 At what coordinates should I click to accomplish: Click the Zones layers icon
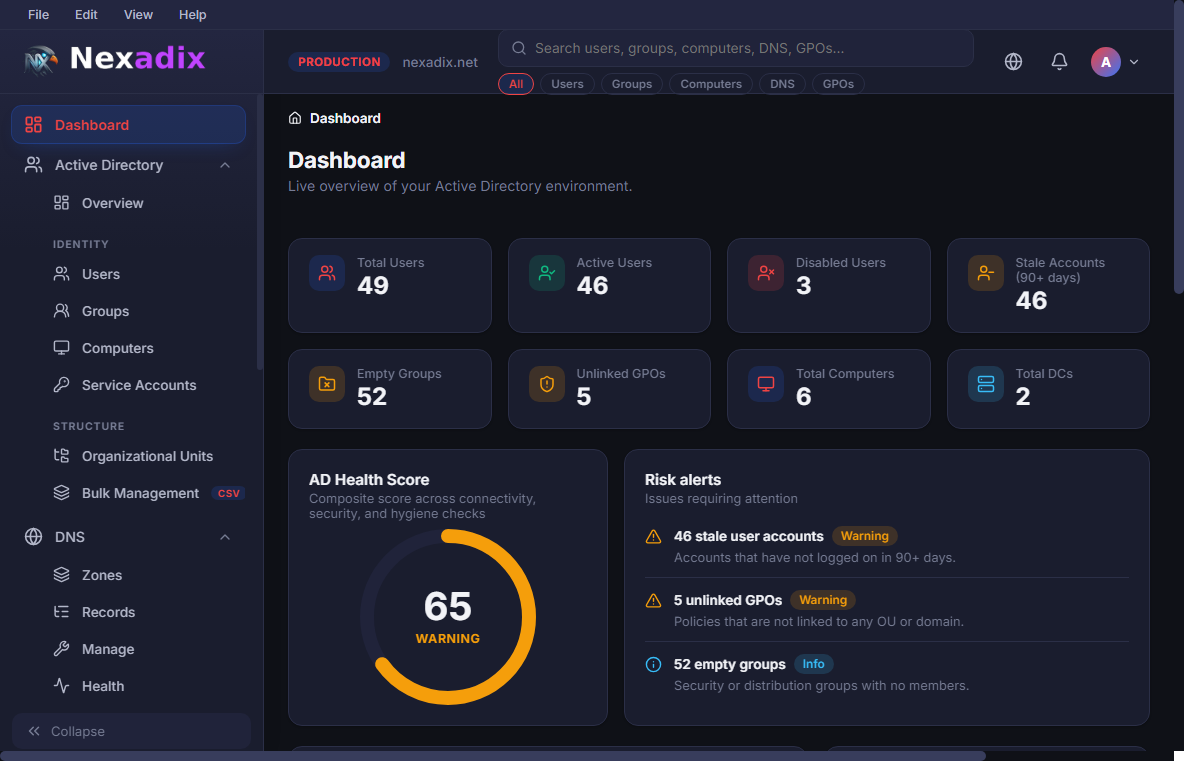pyautogui.click(x=61, y=575)
